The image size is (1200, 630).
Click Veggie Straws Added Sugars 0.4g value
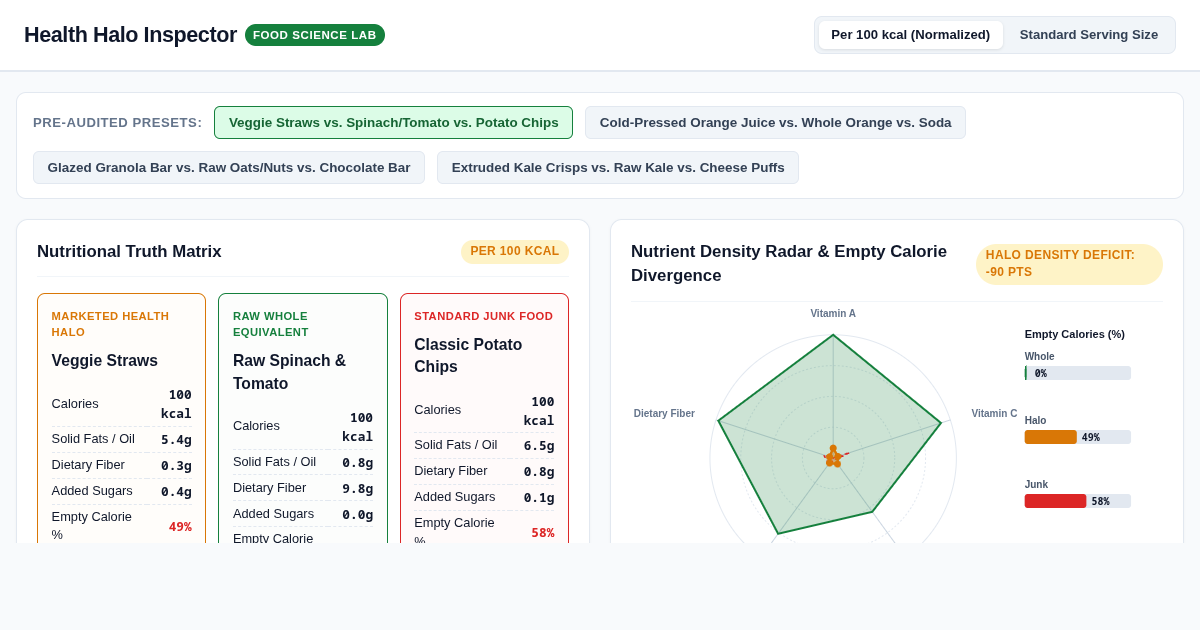click(176, 491)
